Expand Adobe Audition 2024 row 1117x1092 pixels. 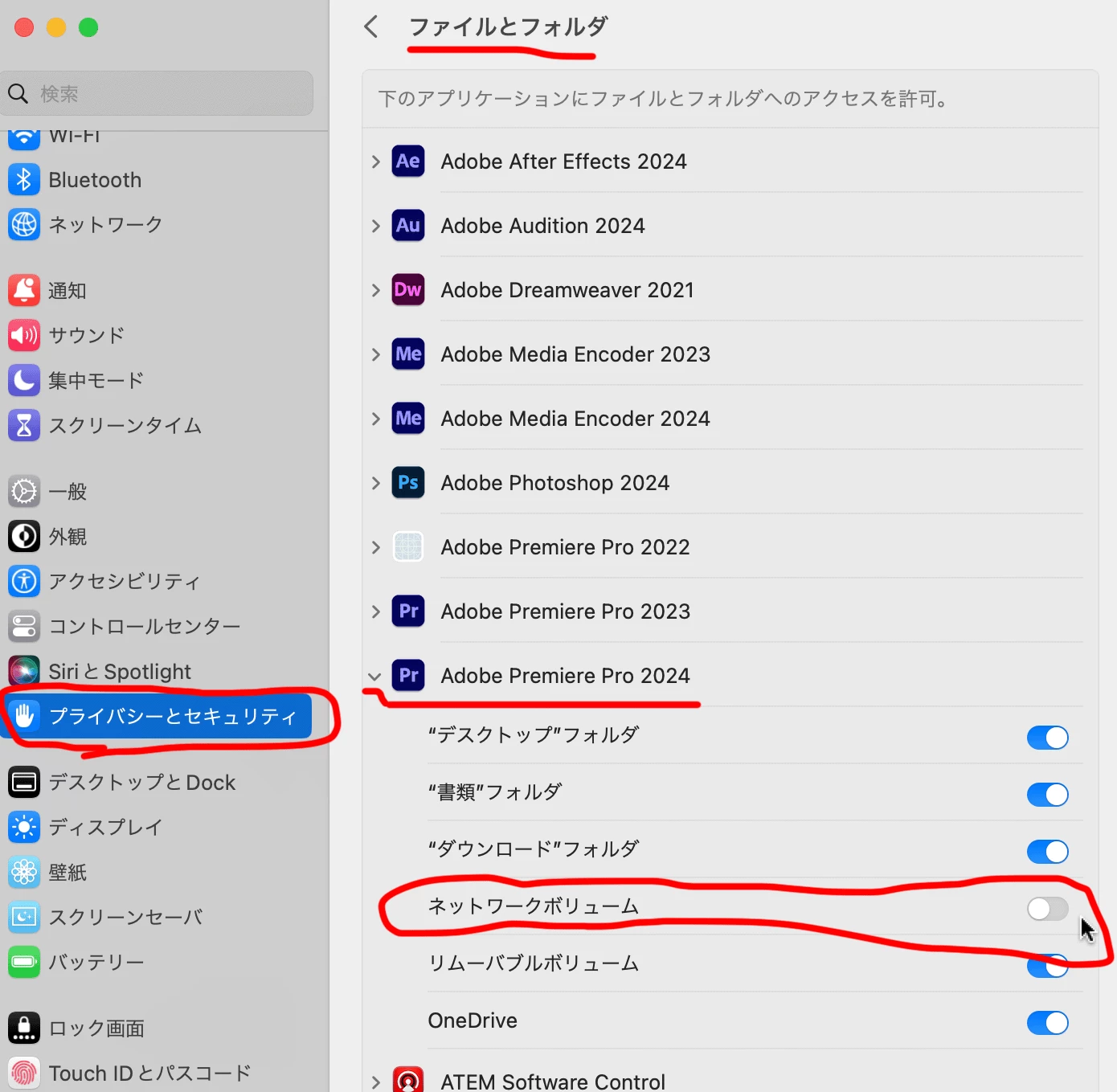375,226
